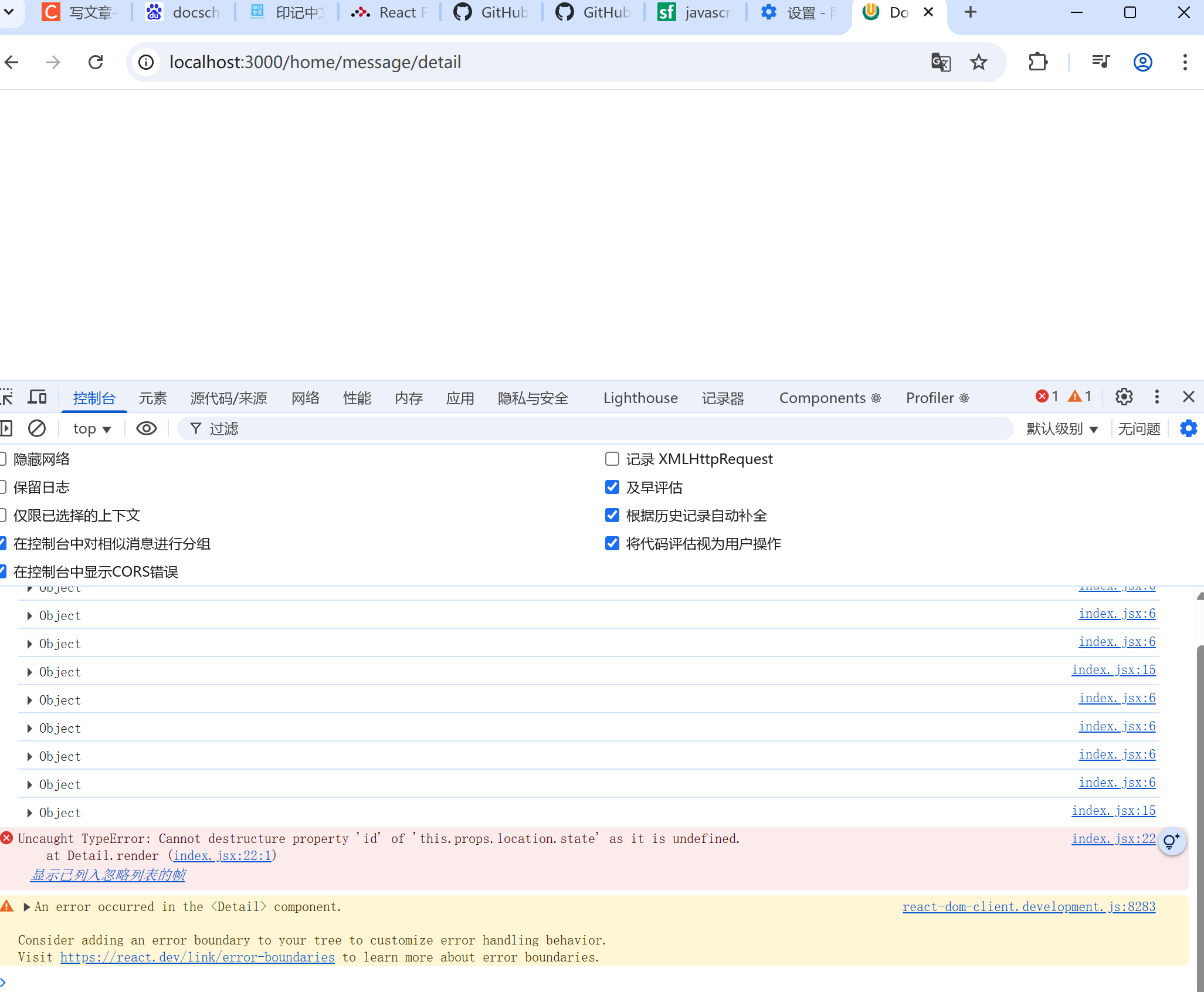Switch to the Lighthouse tab
Screen dimensions: 1204x992
pos(640,398)
